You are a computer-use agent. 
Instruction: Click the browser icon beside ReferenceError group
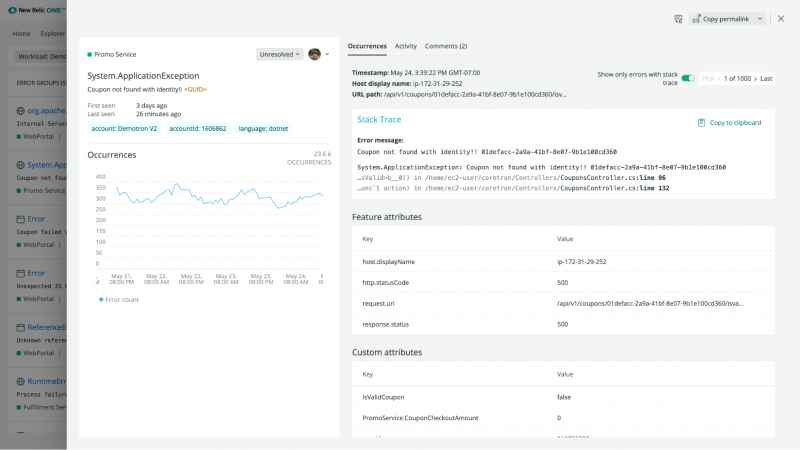pyautogui.click(x=20, y=328)
